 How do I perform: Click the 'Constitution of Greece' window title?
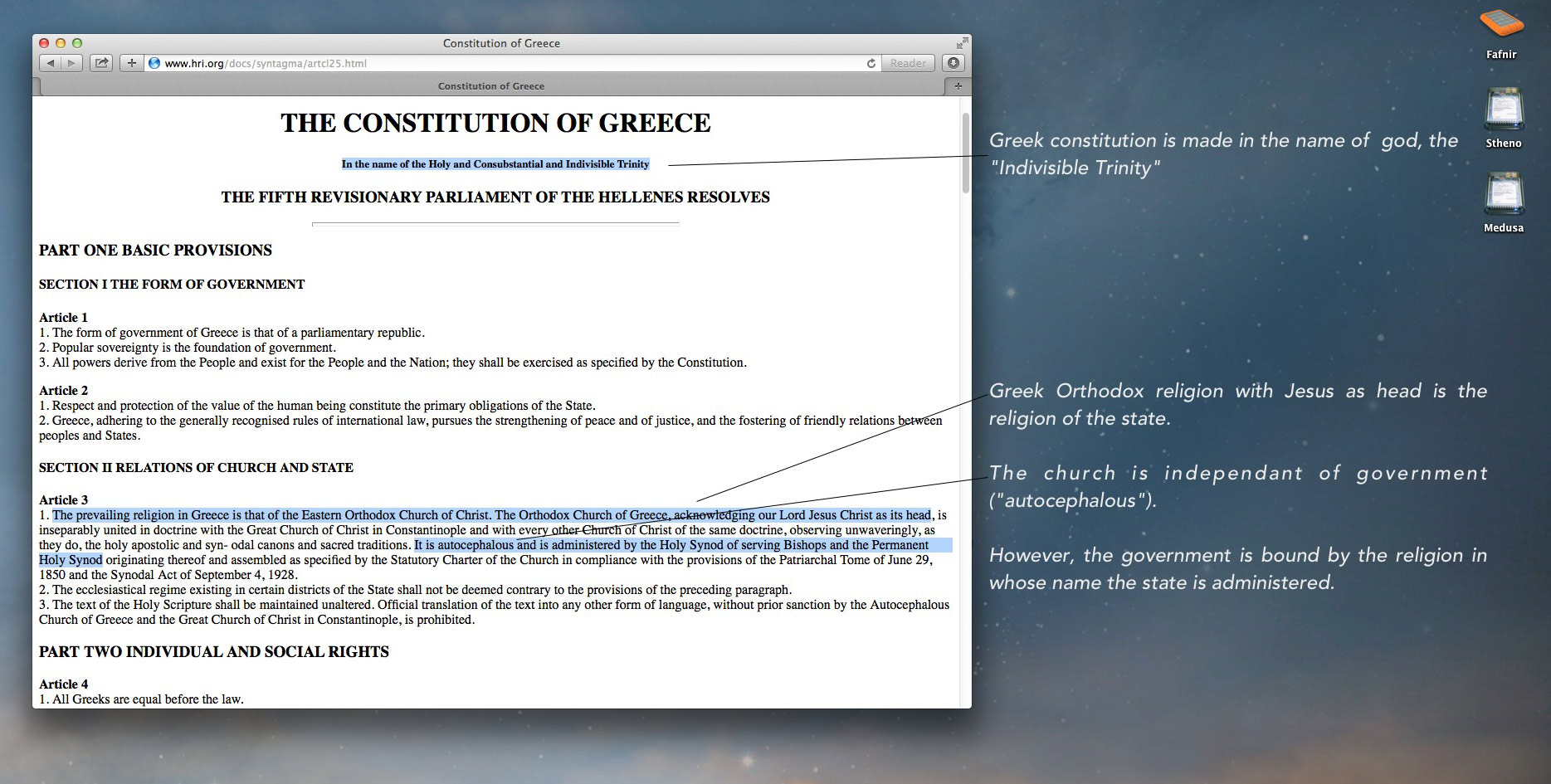(501, 43)
